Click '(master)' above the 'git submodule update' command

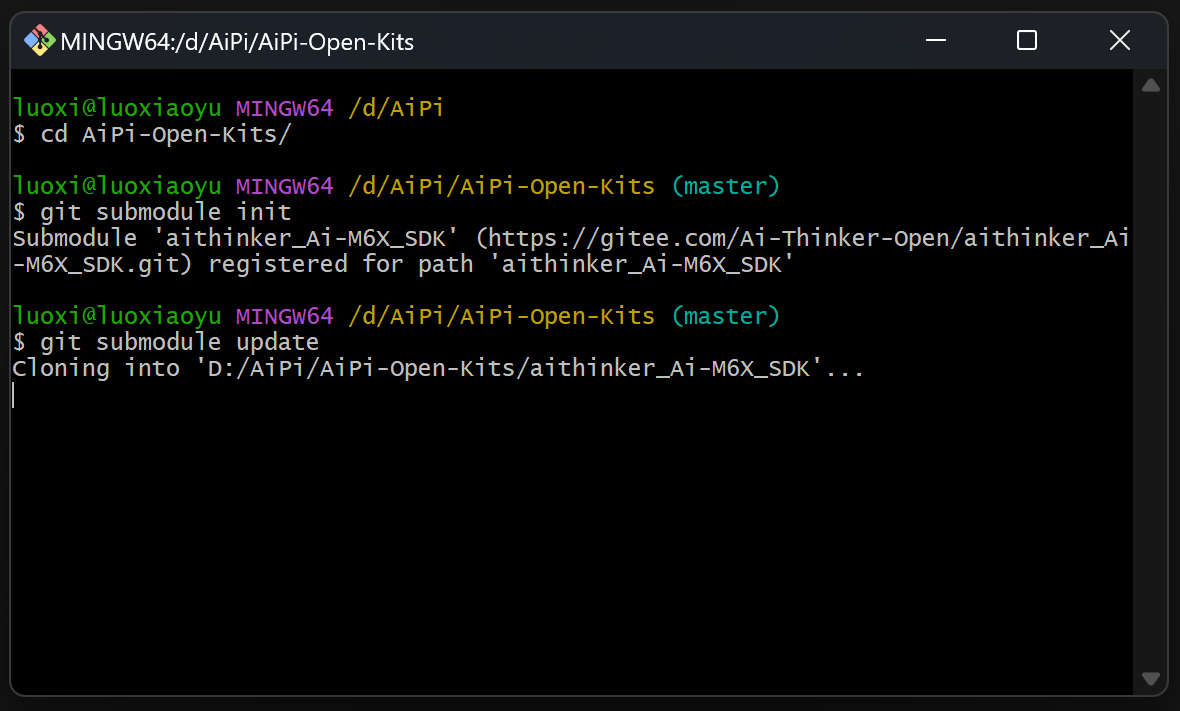pos(725,316)
